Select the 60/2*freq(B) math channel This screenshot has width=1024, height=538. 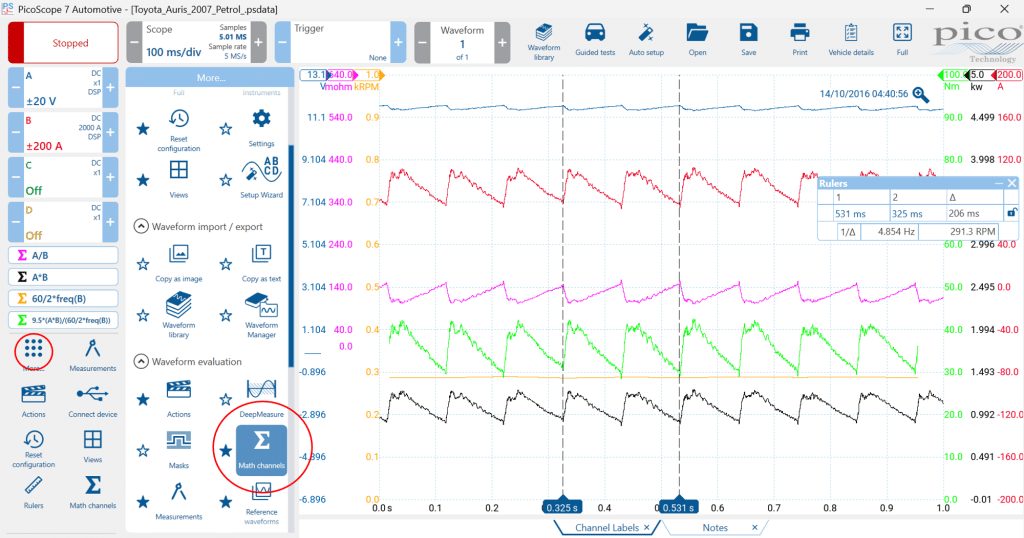click(63, 298)
